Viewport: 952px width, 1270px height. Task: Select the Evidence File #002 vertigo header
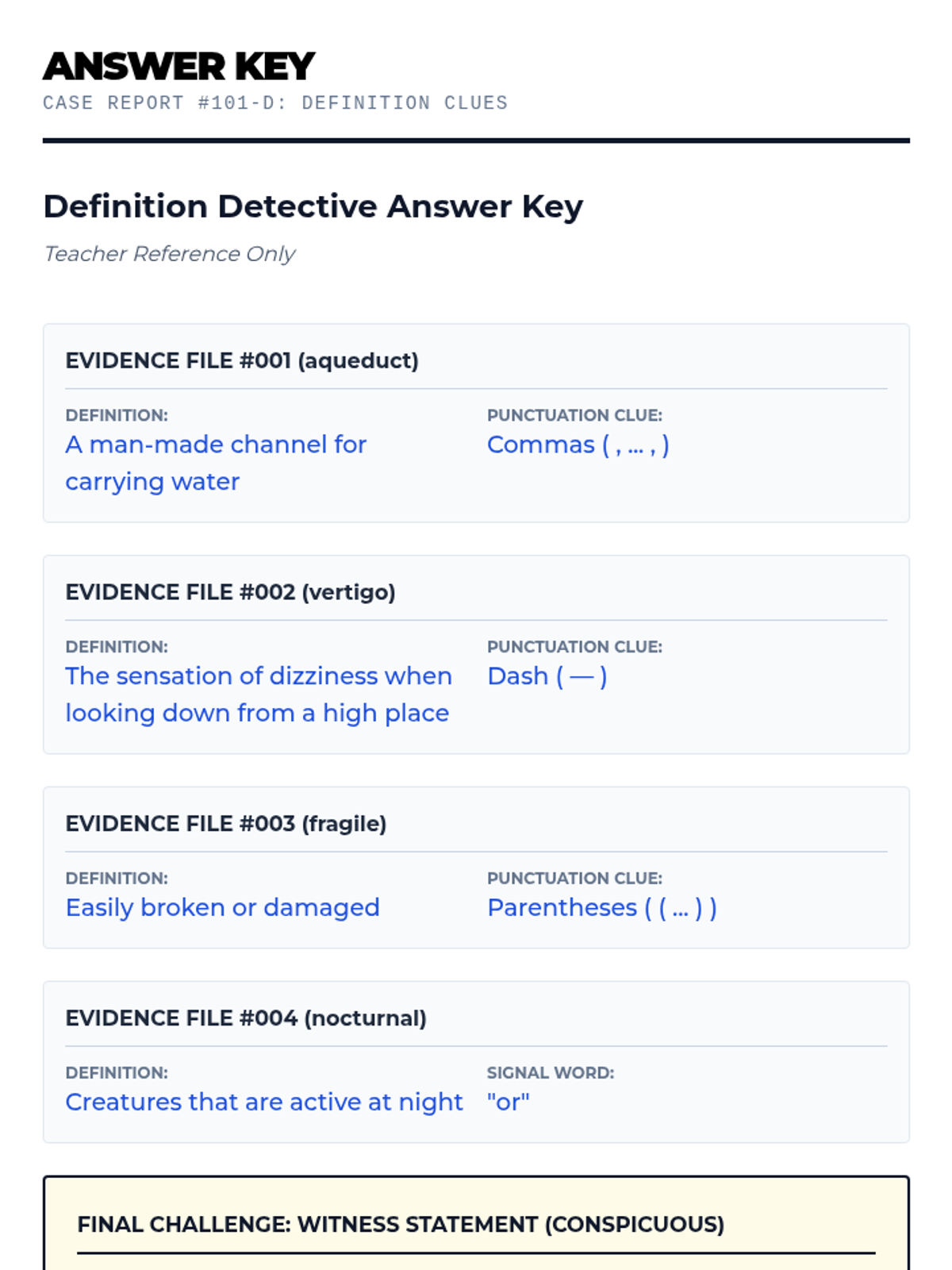(230, 592)
